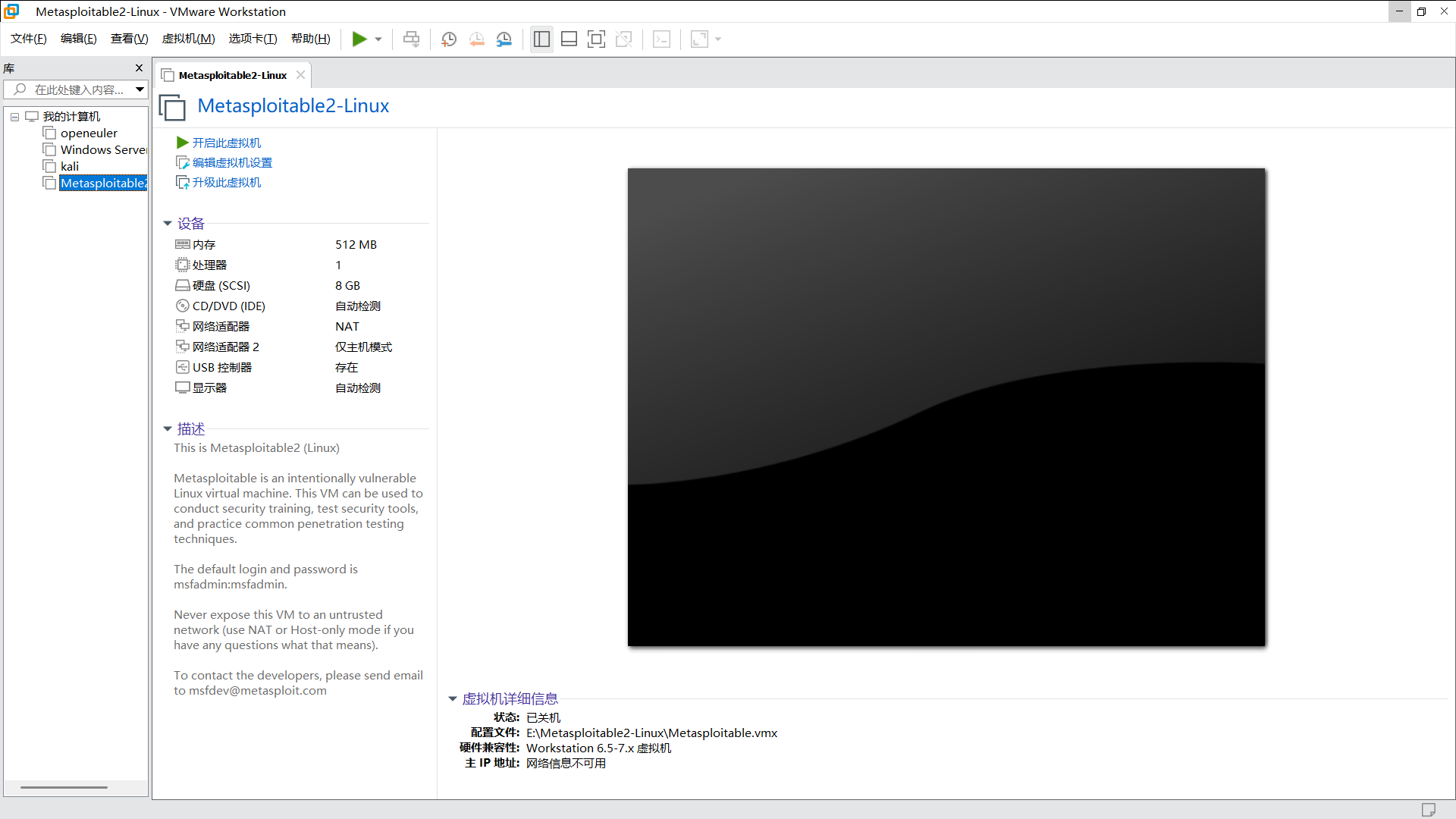Collapse 我的计算机 tree node
The height and width of the screenshot is (819, 1456).
click(14, 117)
